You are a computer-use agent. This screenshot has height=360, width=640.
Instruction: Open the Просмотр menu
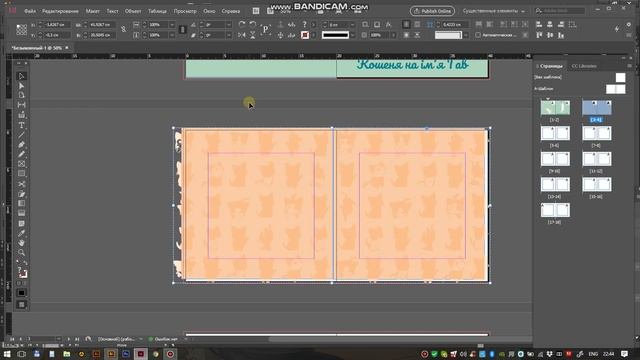click(x=185, y=11)
